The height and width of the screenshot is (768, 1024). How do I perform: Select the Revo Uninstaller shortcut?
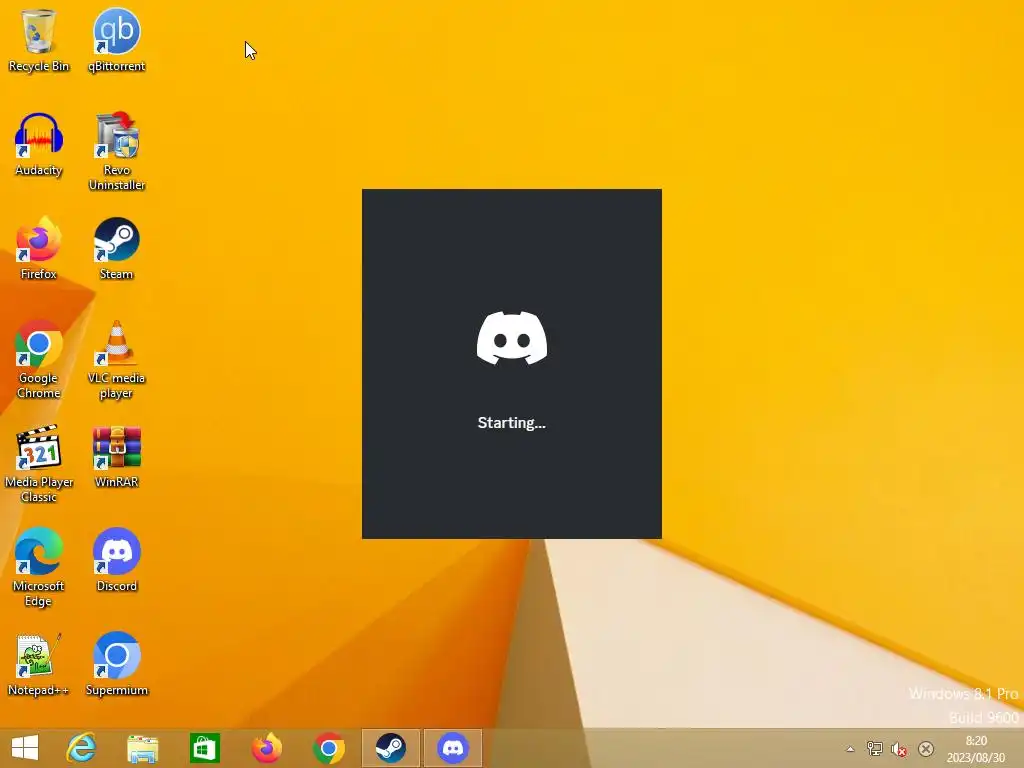pos(116,152)
